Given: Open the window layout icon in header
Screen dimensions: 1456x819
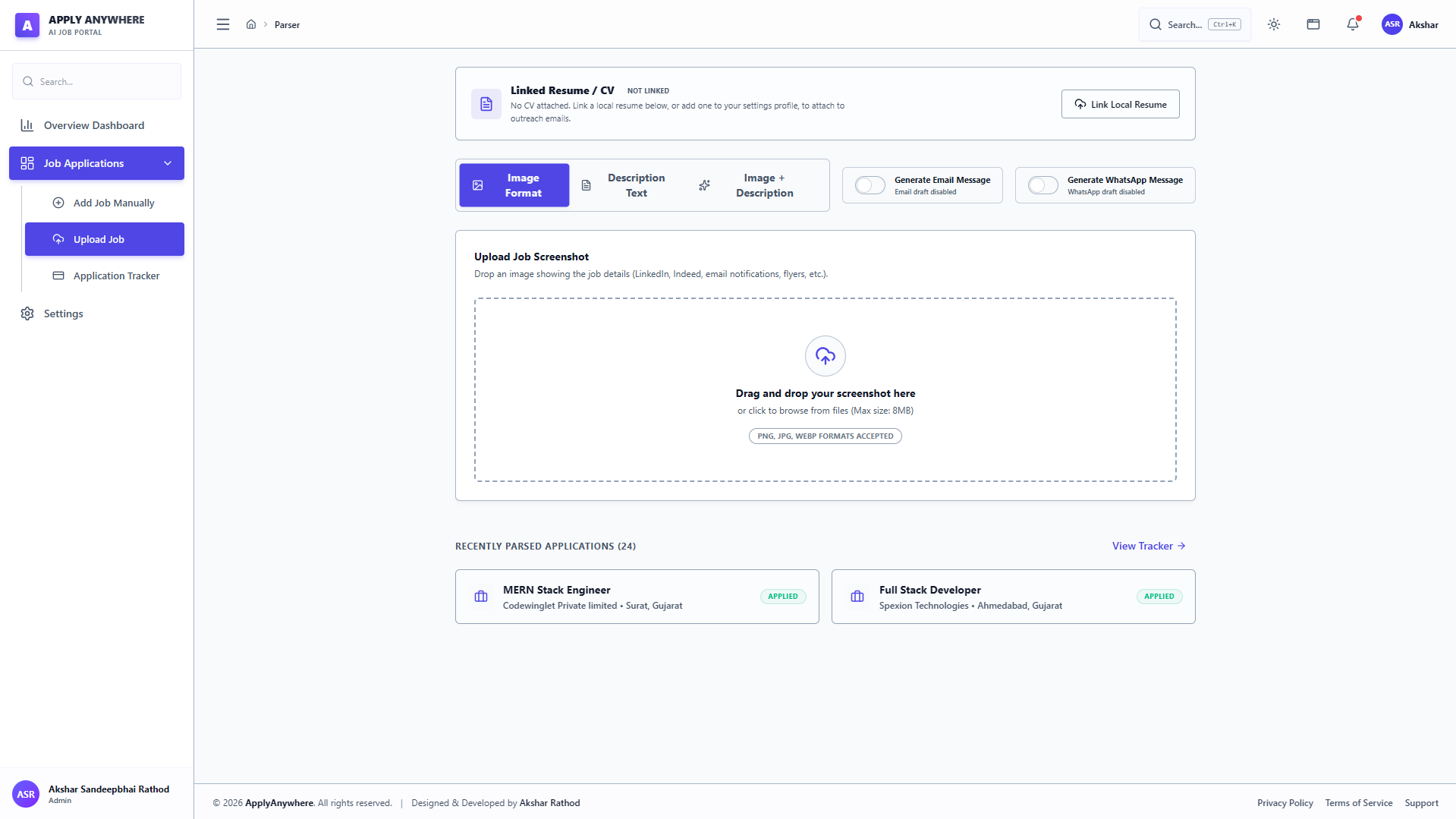Looking at the screenshot, I should click(x=1313, y=24).
